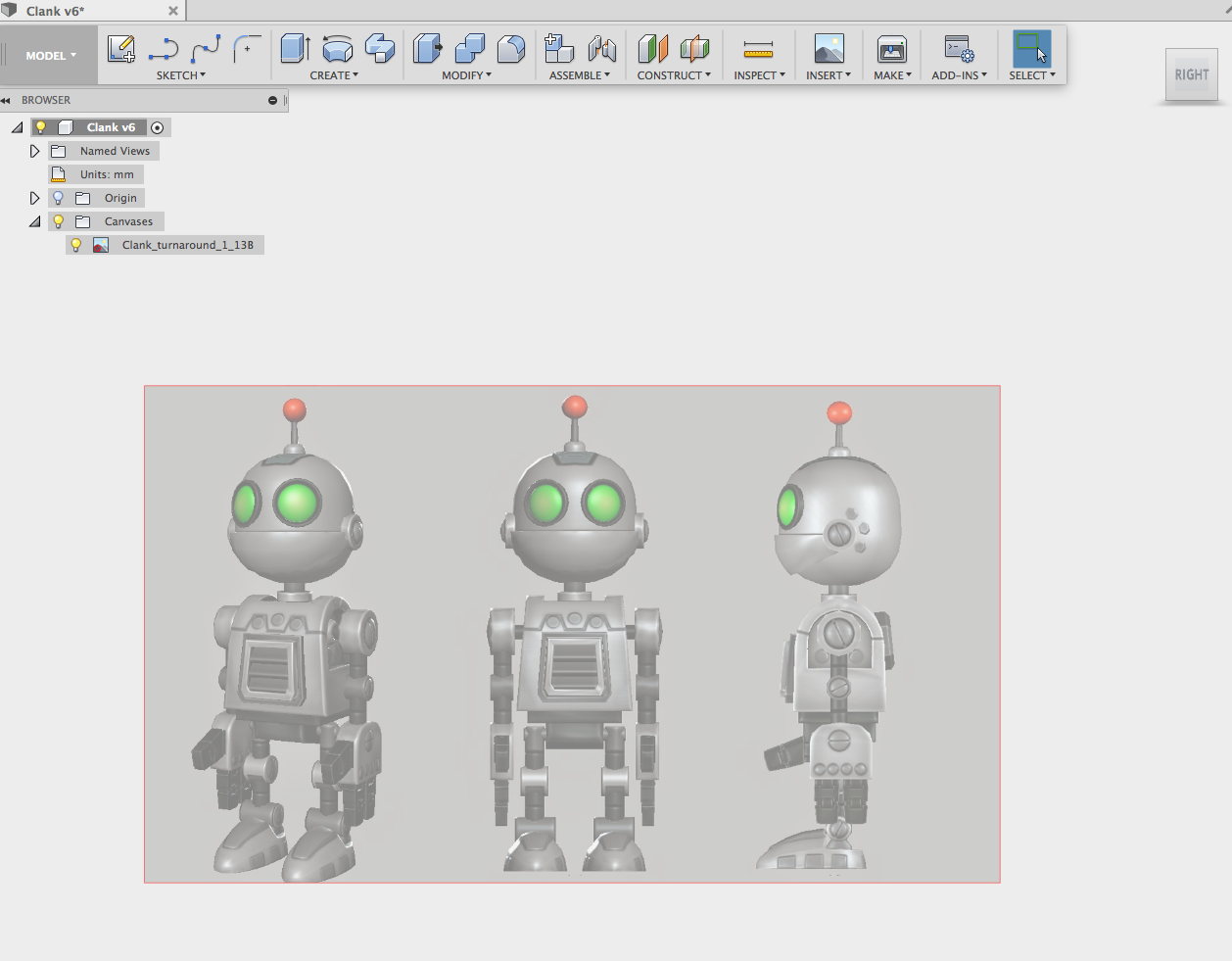Expand the Named Views folder
The image size is (1232, 961).
point(34,151)
